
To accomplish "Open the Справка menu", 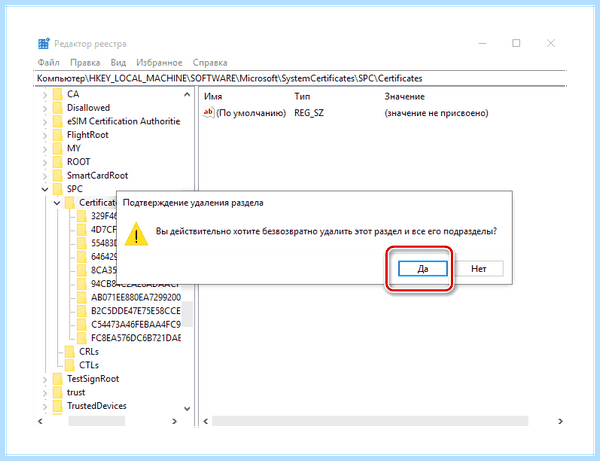I will [210, 63].
